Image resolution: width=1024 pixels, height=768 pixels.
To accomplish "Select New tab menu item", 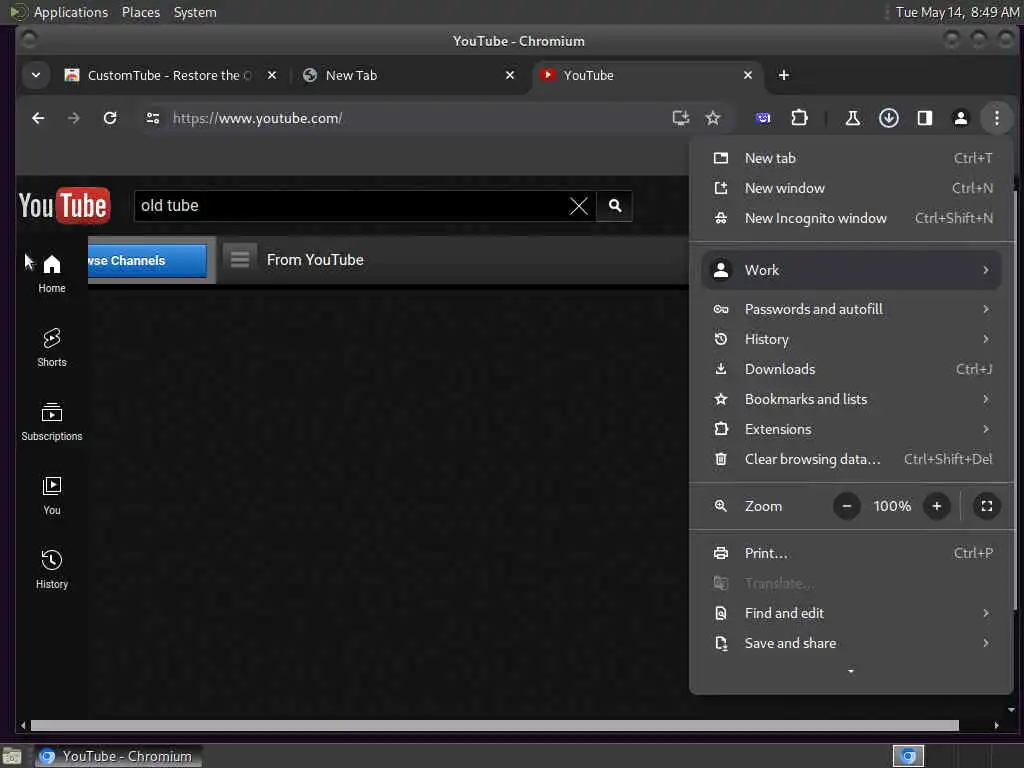I will [x=851, y=158].
